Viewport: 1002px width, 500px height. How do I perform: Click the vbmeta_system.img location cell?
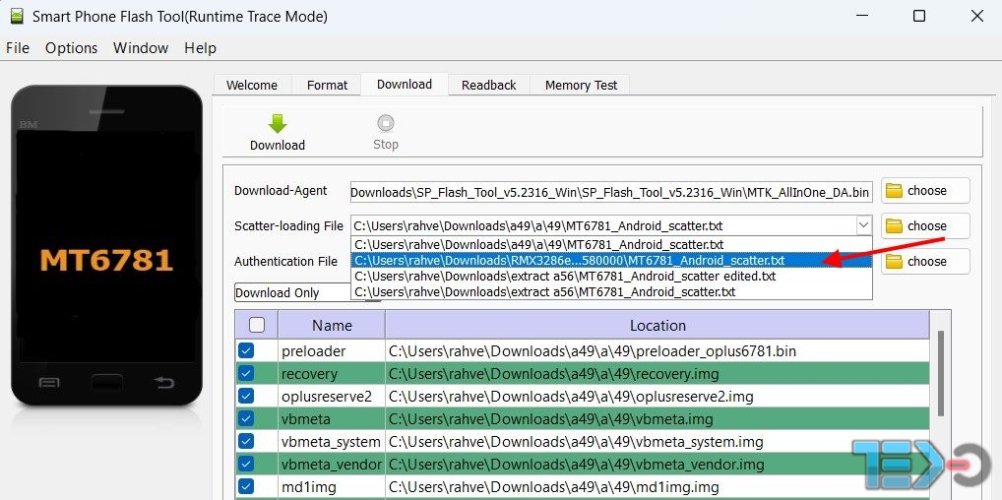(658, 442)
